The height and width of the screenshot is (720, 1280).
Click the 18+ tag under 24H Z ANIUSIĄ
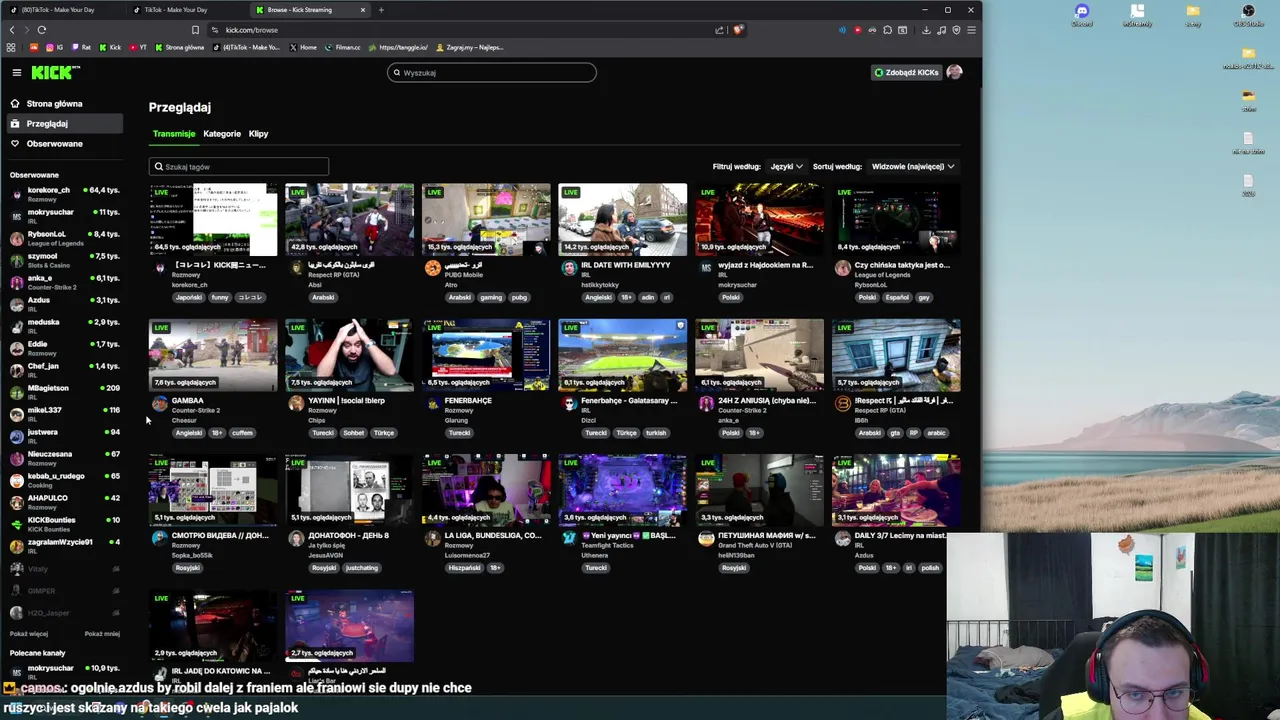(x=754, y=433)
